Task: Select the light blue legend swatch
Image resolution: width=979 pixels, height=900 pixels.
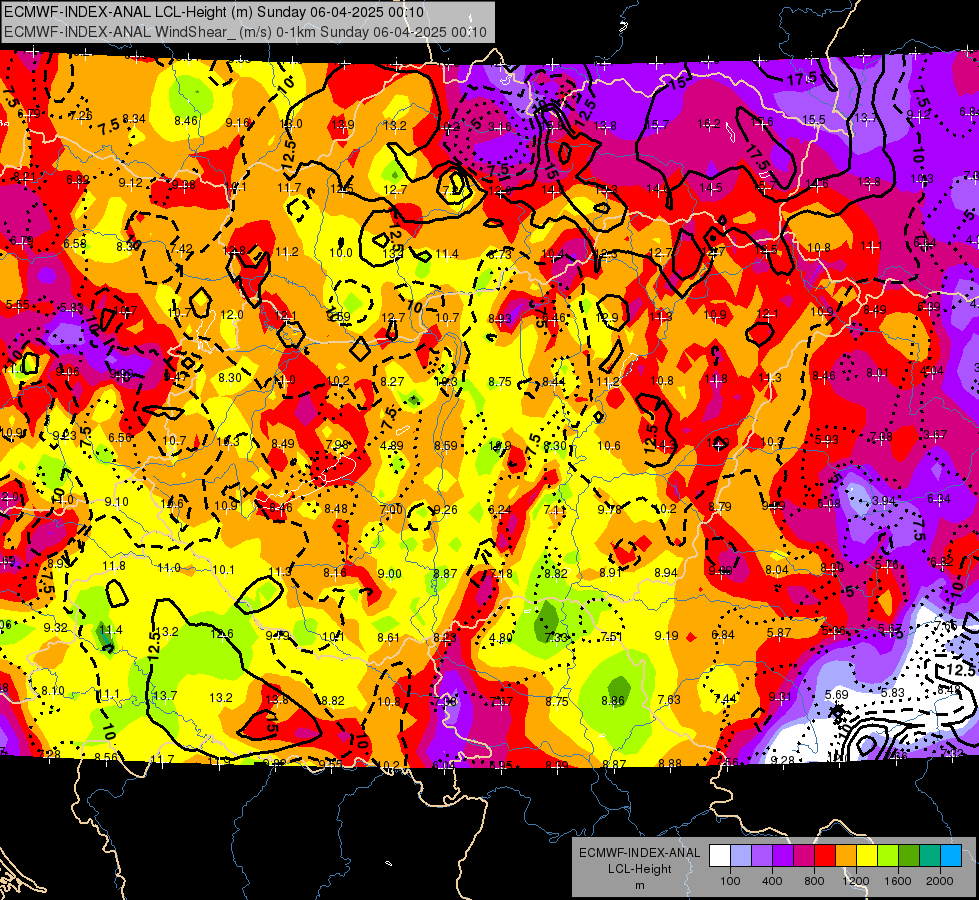Action: [x=741, y=856]
